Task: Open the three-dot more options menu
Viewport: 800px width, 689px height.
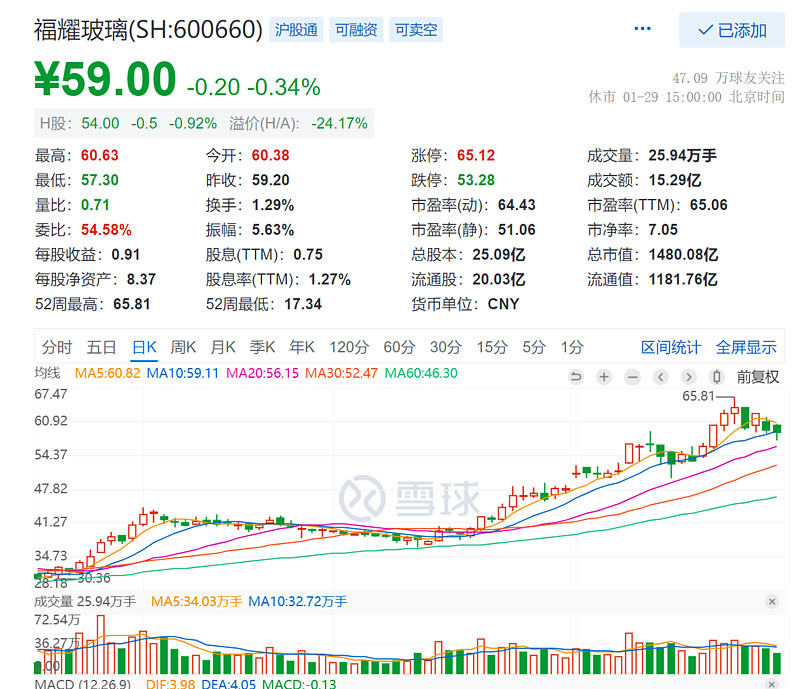Action: 642,29
